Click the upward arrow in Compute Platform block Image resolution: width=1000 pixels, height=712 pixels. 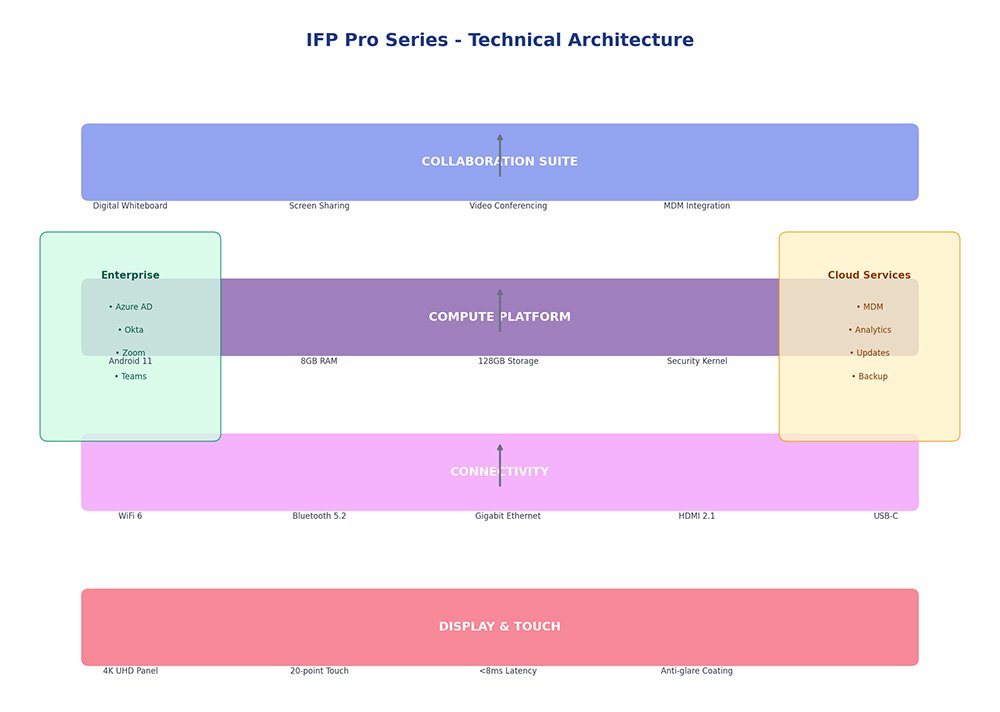coord(500,310)
